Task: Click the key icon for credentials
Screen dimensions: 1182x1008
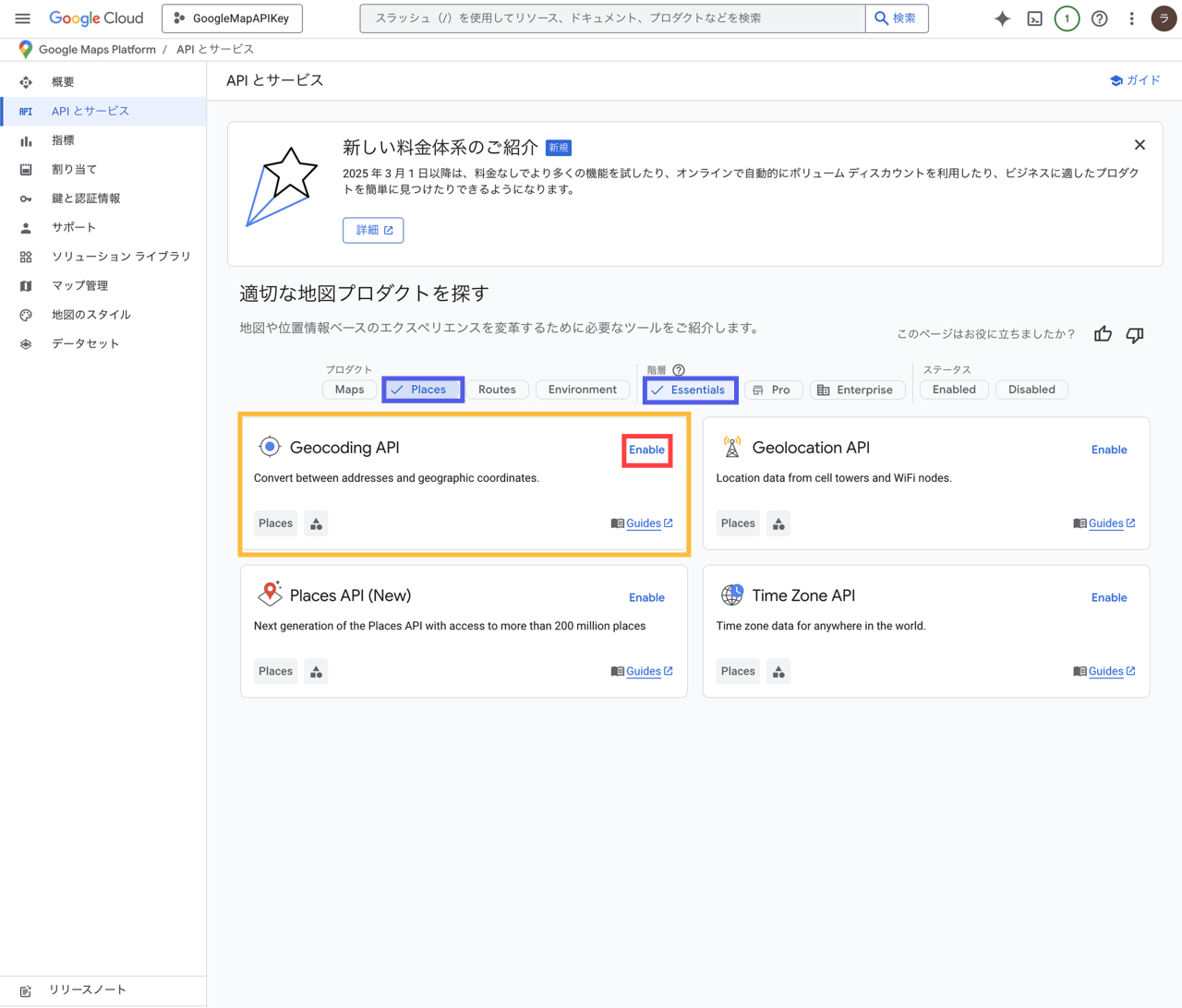Action: click(26, 198)
